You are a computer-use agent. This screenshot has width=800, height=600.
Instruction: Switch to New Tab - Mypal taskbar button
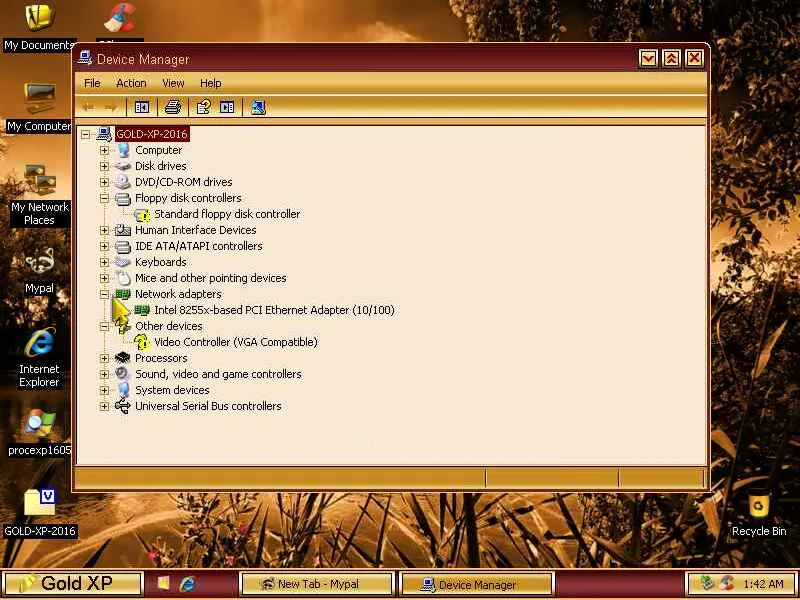coord(317,584)
